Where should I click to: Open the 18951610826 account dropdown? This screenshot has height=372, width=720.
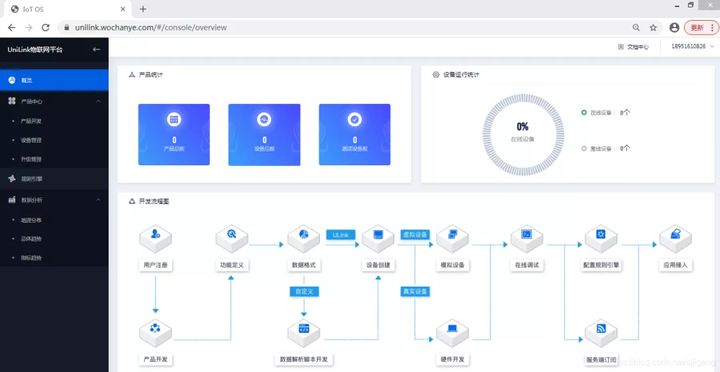(693, 46)
